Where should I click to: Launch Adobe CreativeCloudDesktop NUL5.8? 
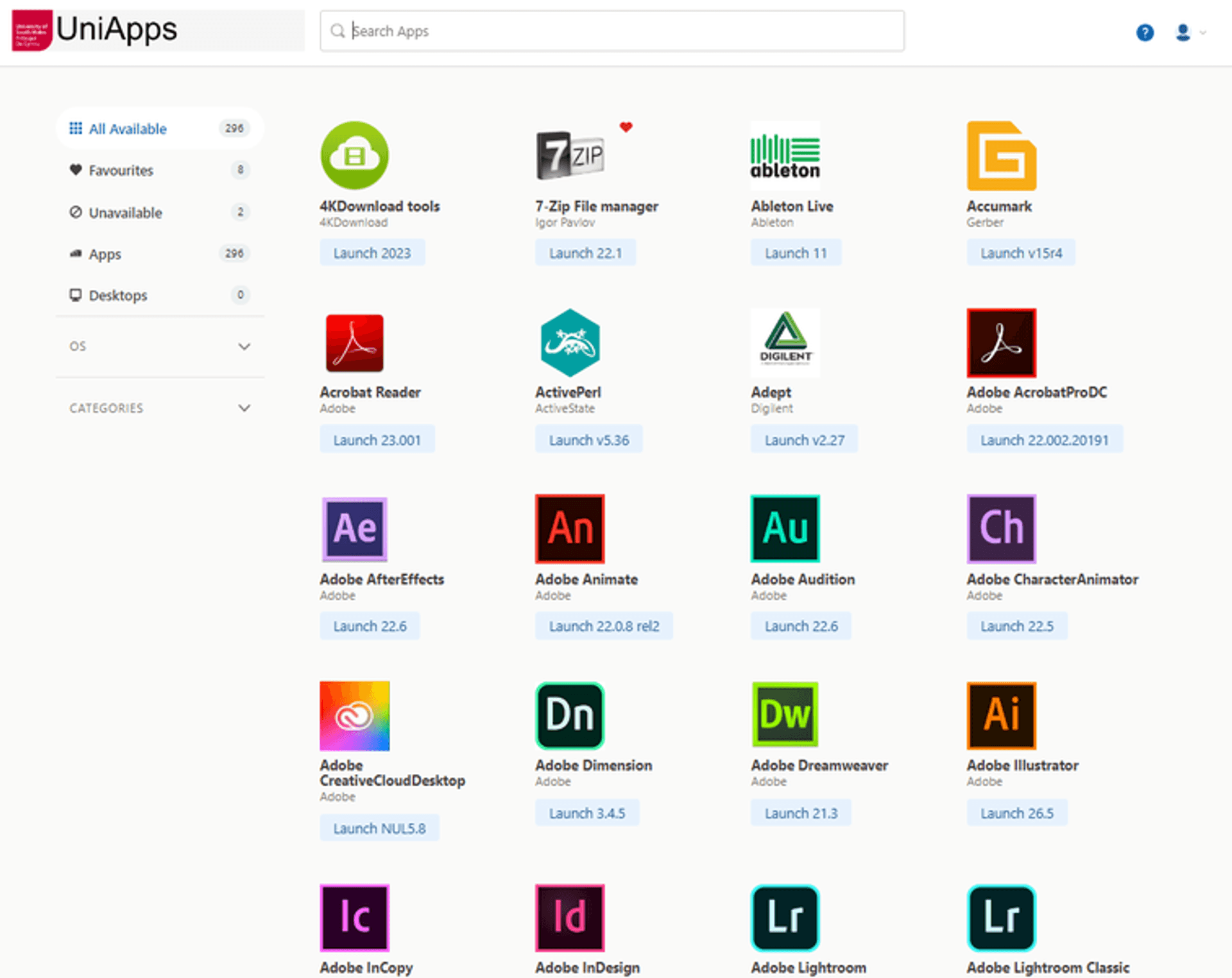tap(379, 828)
